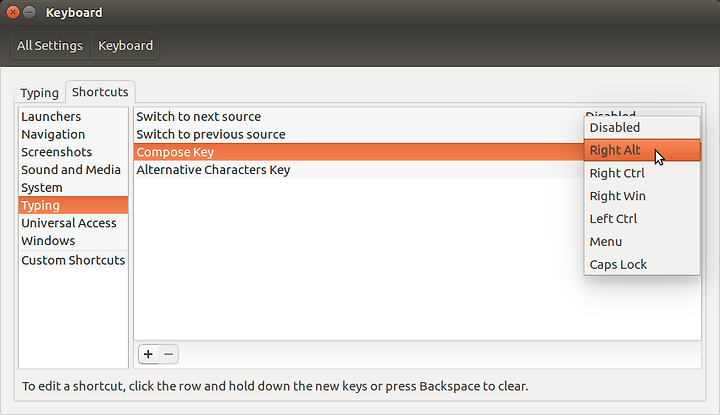Minimize the Keyboard window

tap(29, 12)
